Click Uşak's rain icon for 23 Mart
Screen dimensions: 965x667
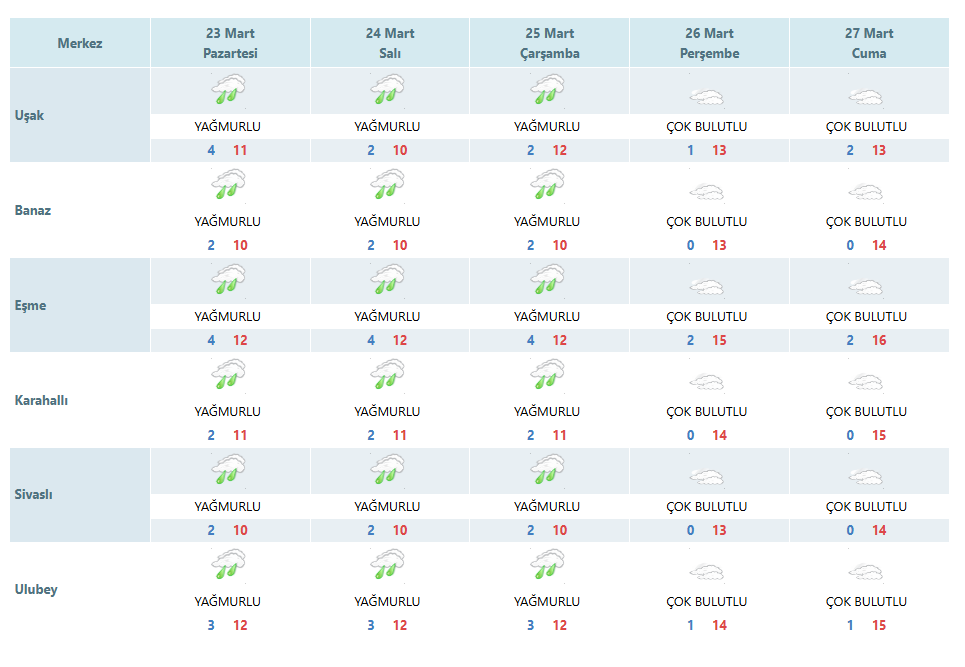(228, 89)
